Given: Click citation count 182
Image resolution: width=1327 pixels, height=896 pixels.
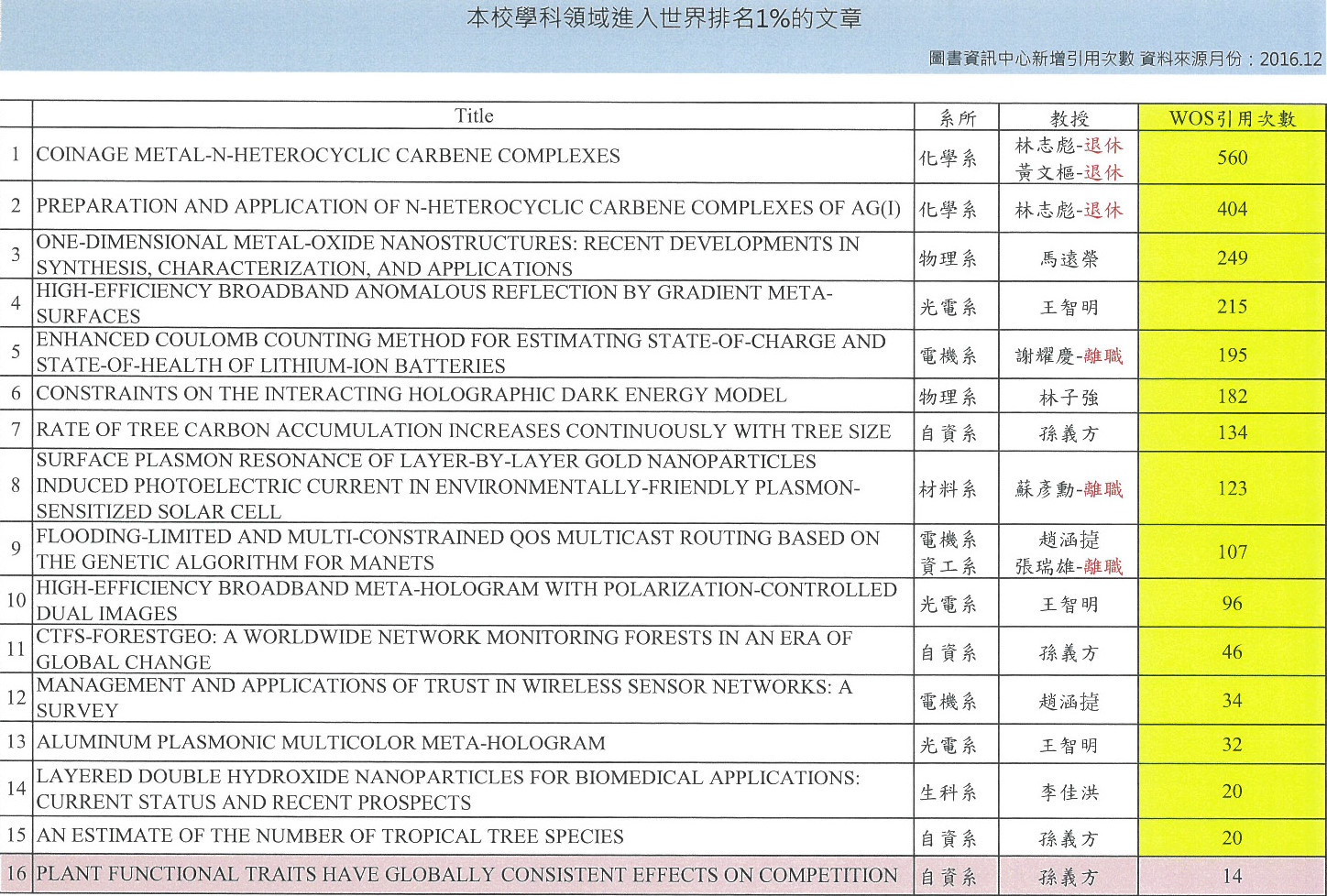Looking at the screenshot, I should point(1232,397).
